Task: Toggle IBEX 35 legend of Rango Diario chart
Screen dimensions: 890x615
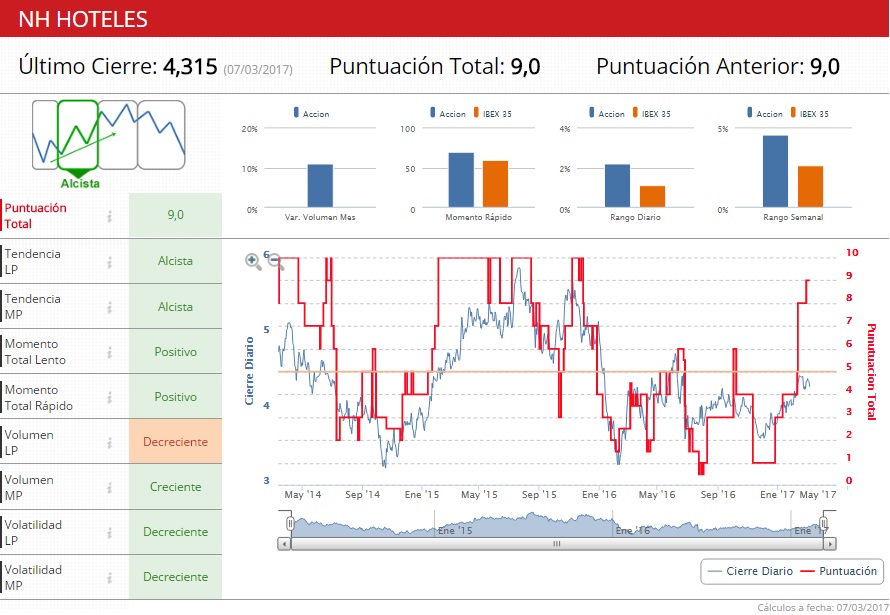Action: pyautogui.click(x=651, y=113)
